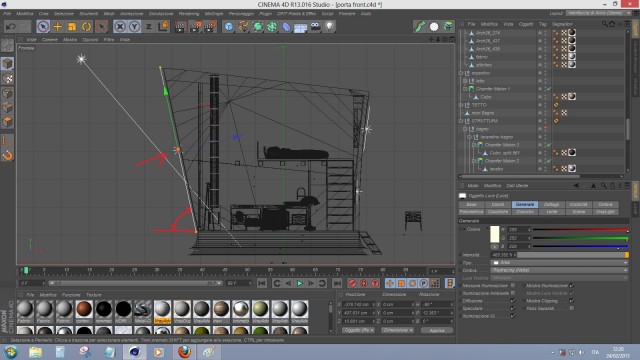Toggle the Speculare checkbox

pos(513,308)
